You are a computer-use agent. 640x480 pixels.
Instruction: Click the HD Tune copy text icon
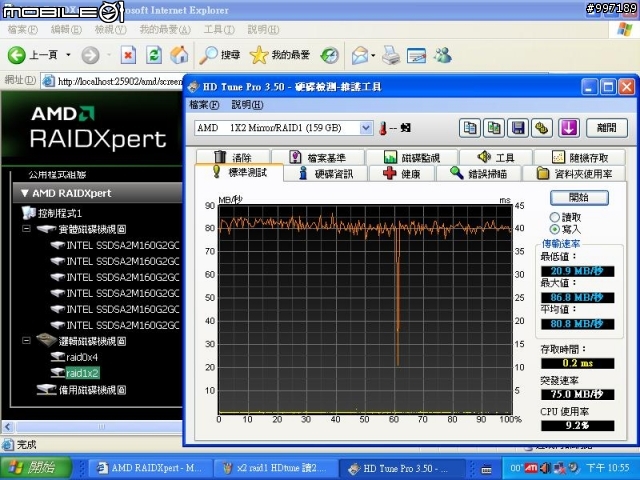pyautogui.click(x=470, y=128)
